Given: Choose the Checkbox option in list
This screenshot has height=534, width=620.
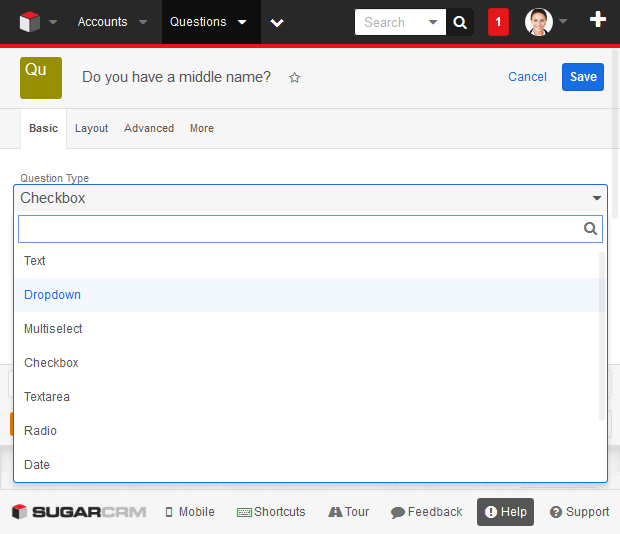Looking at the screenshot, I should click(x=310, y=363).
